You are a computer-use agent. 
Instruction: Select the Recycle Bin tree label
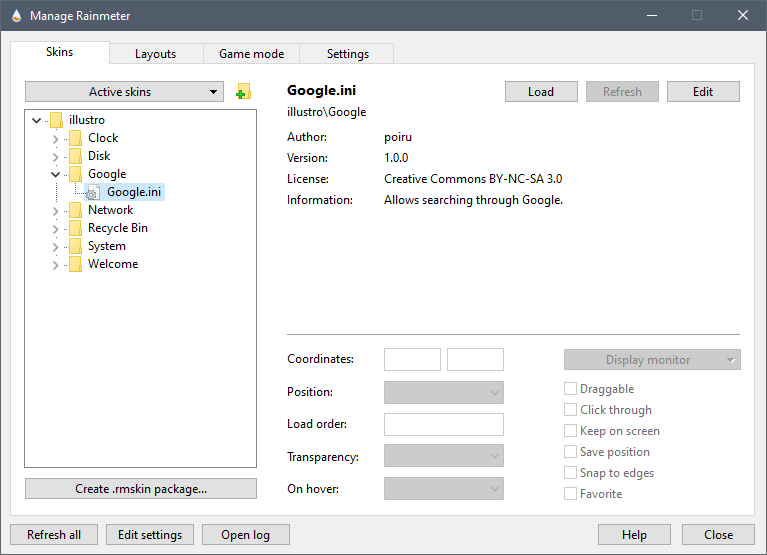coord(118,228)
